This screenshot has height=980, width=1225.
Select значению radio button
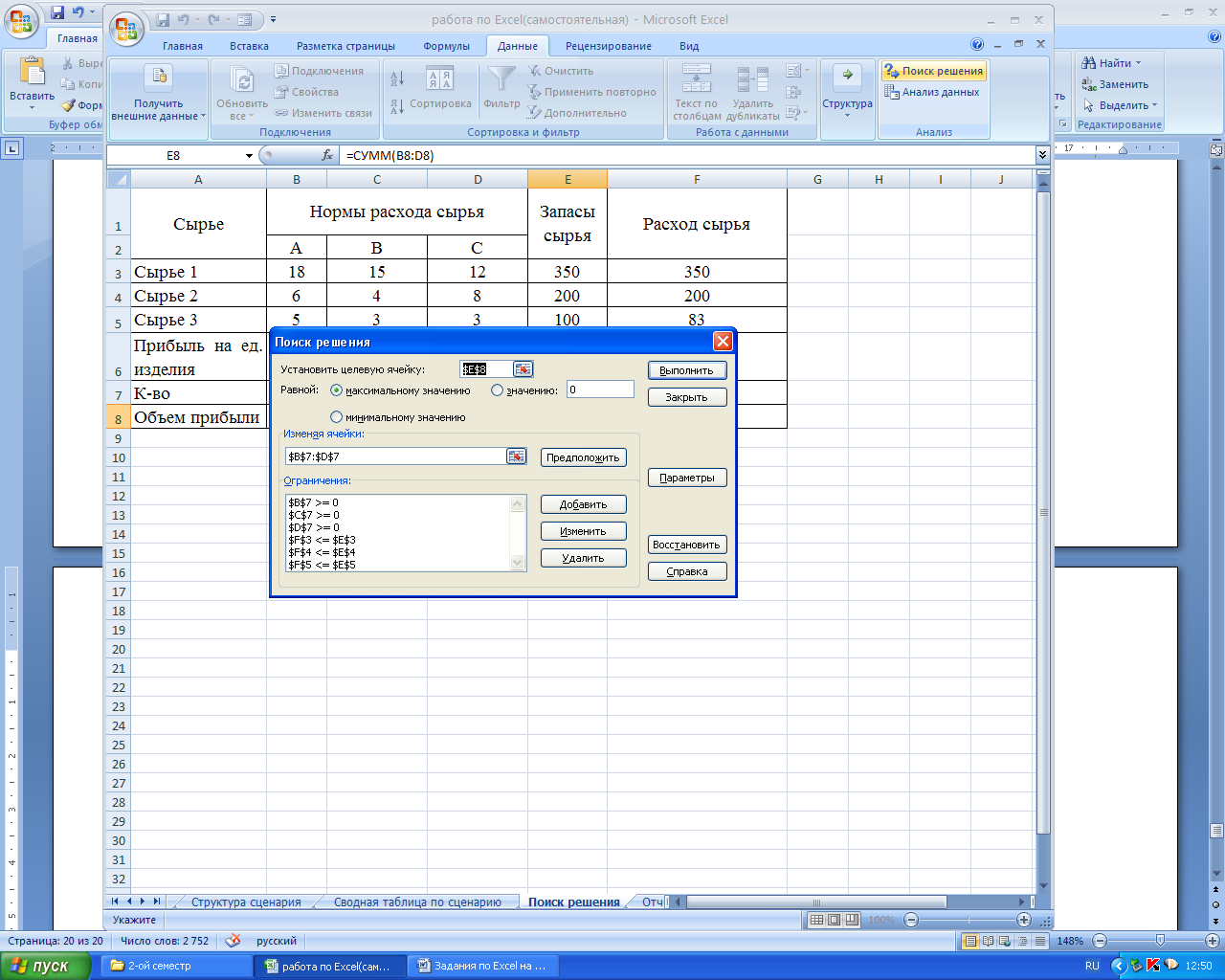coord(497,390)
